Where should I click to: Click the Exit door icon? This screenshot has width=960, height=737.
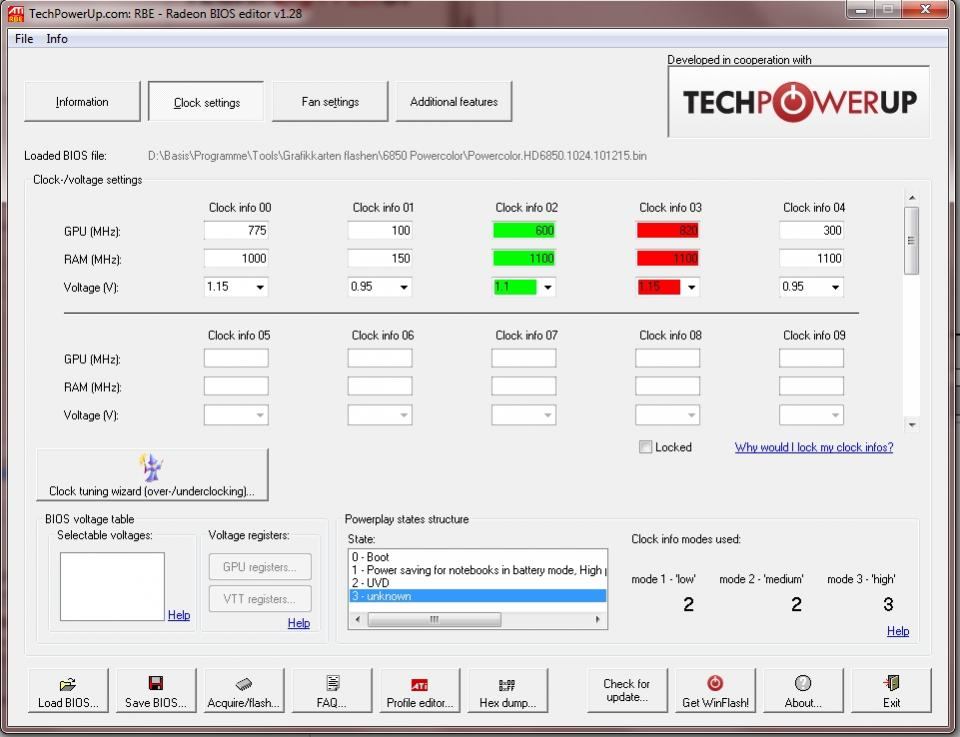coord(891,683)
